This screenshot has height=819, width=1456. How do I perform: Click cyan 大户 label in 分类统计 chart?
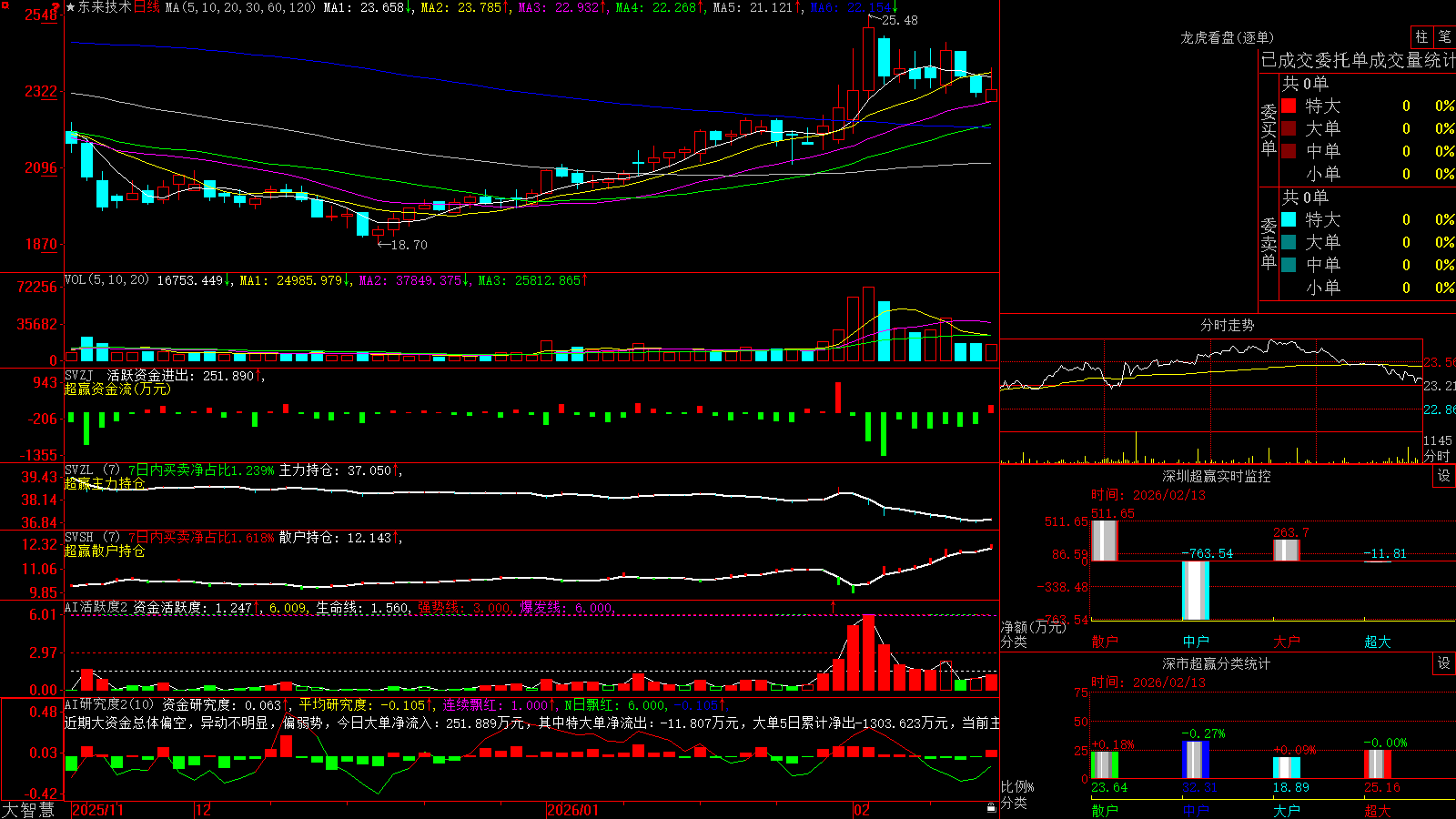(1287, 810)
